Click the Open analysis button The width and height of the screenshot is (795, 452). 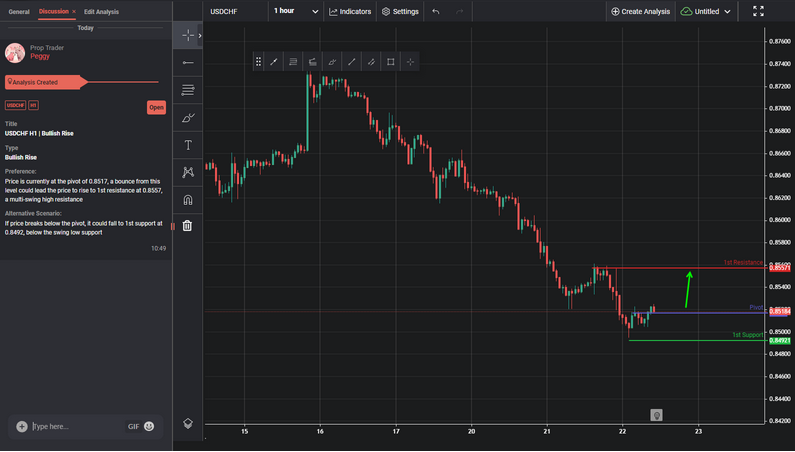156,108
